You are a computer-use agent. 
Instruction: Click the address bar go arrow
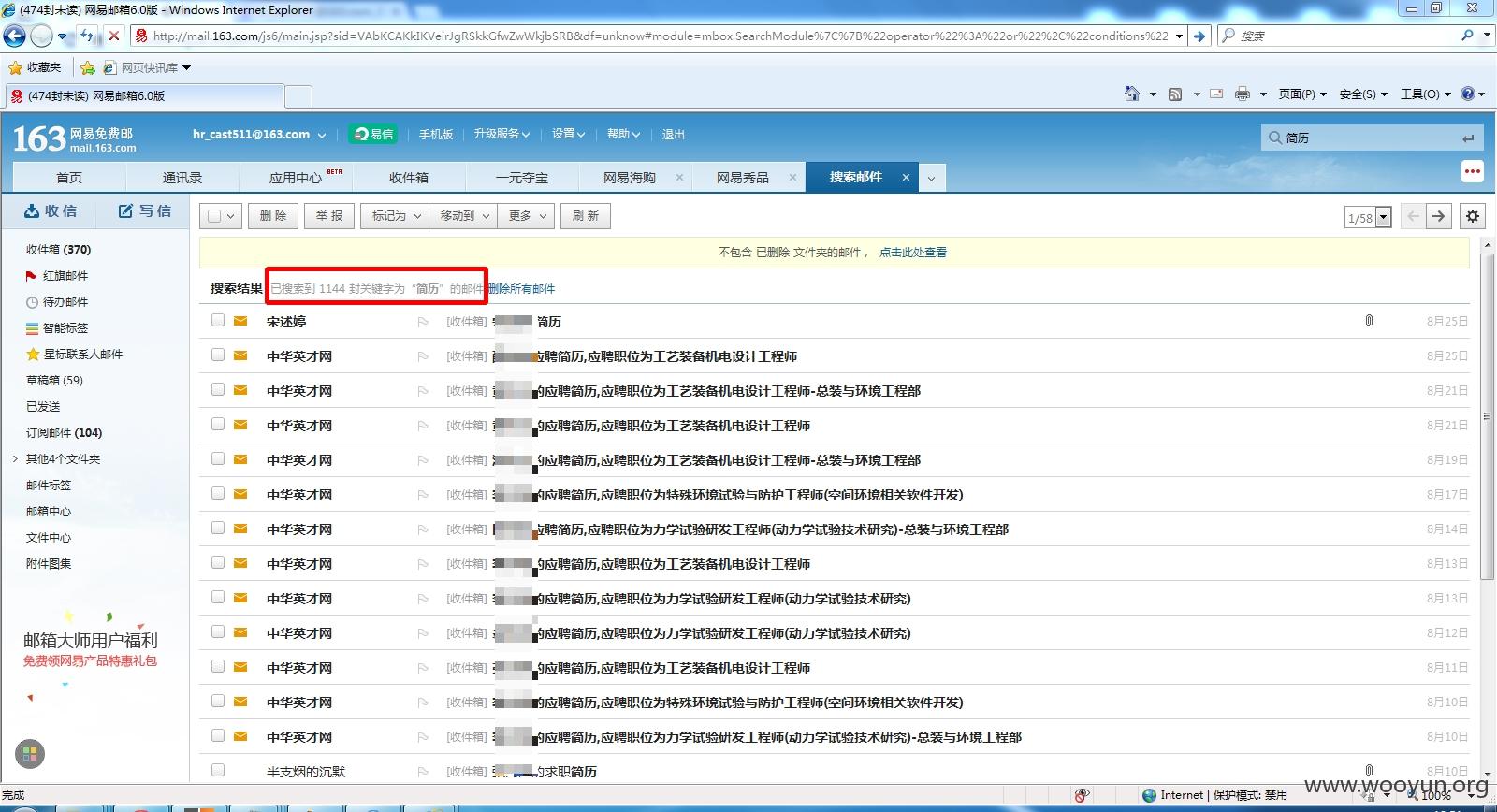[1199, 36]
